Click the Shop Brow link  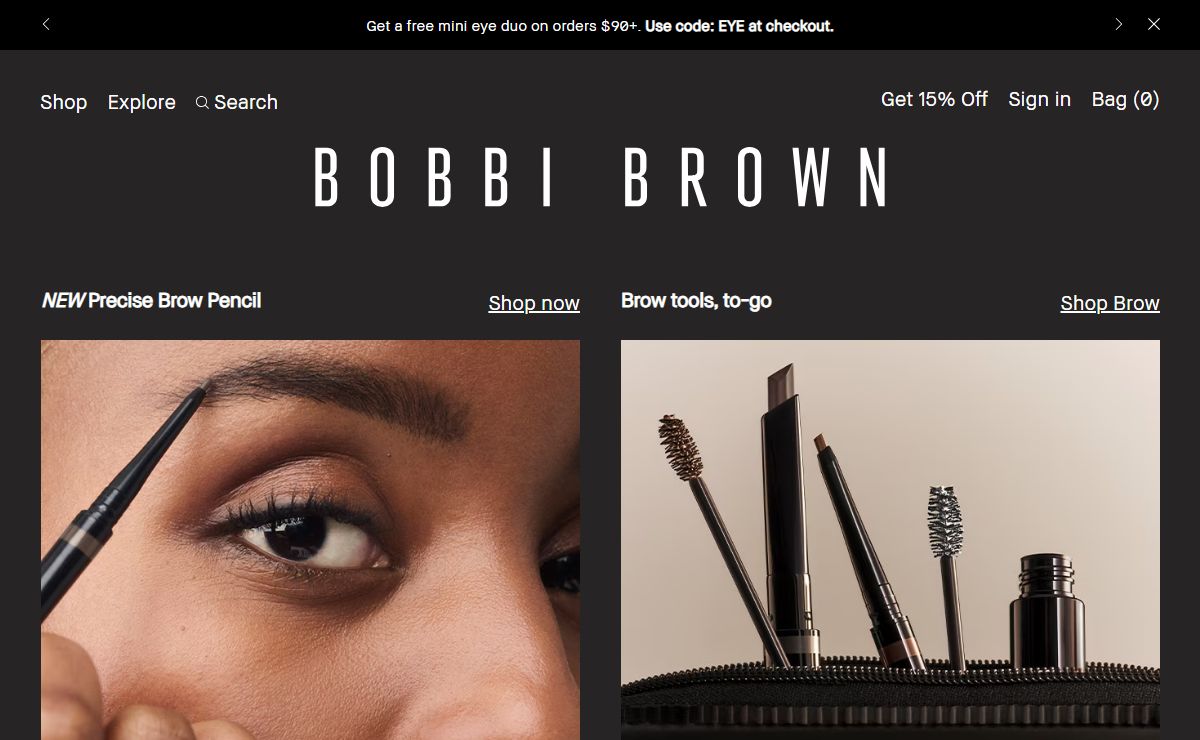(1110, 303)
